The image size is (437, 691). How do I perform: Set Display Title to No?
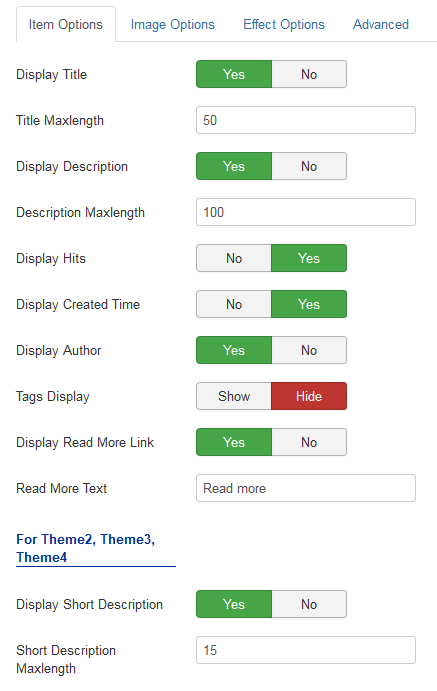coord(309,74)
